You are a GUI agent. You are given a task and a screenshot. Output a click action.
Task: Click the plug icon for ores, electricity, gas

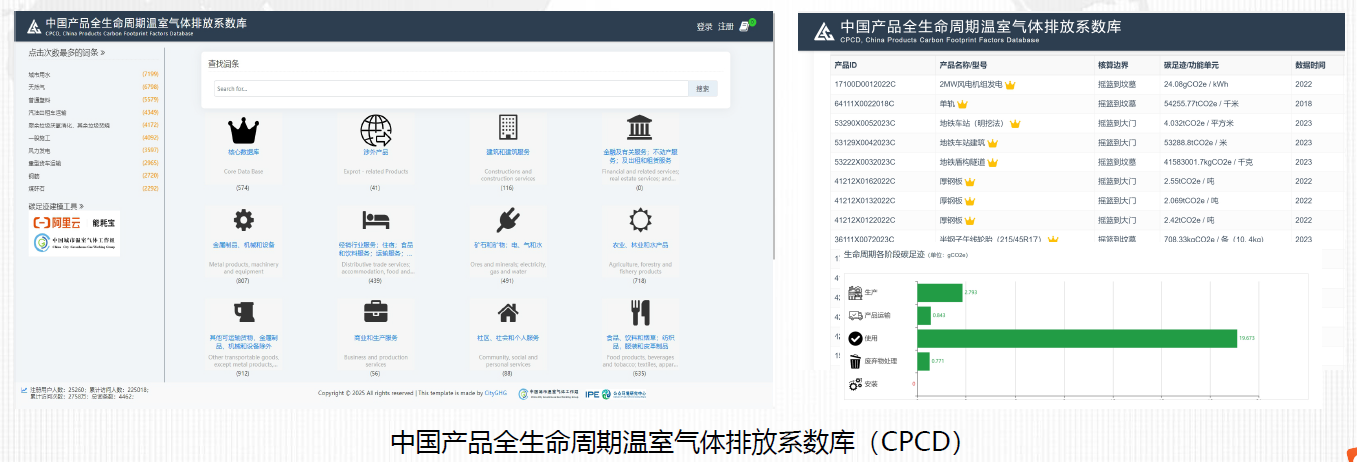tap(508, 221)
